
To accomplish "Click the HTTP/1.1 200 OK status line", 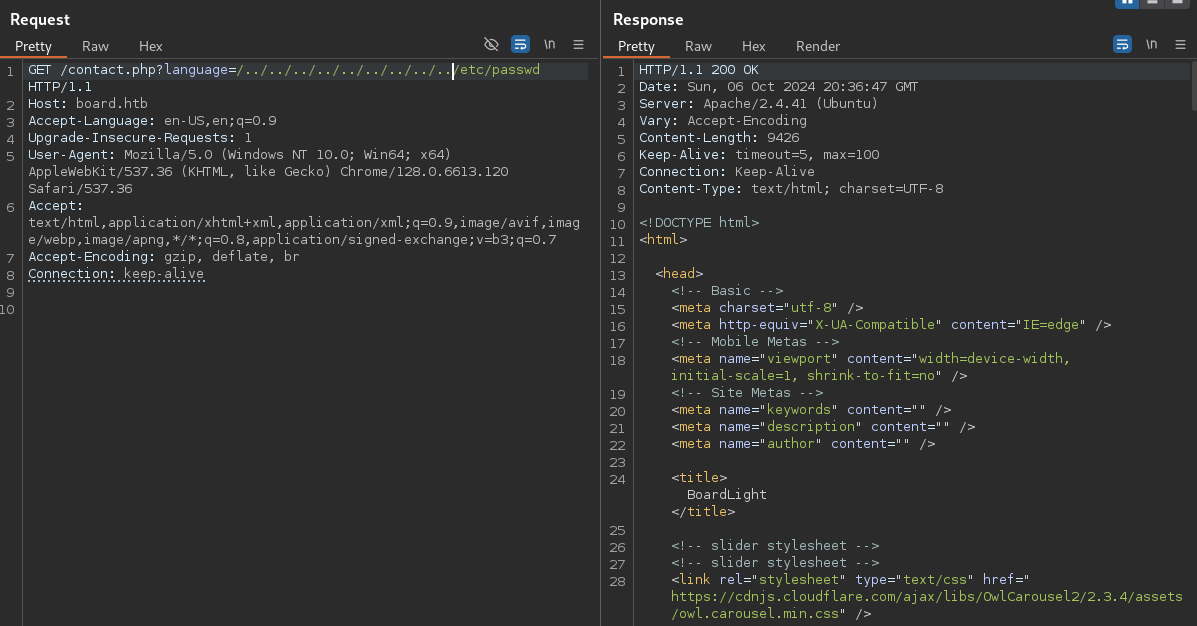I will tap(699, 69).
